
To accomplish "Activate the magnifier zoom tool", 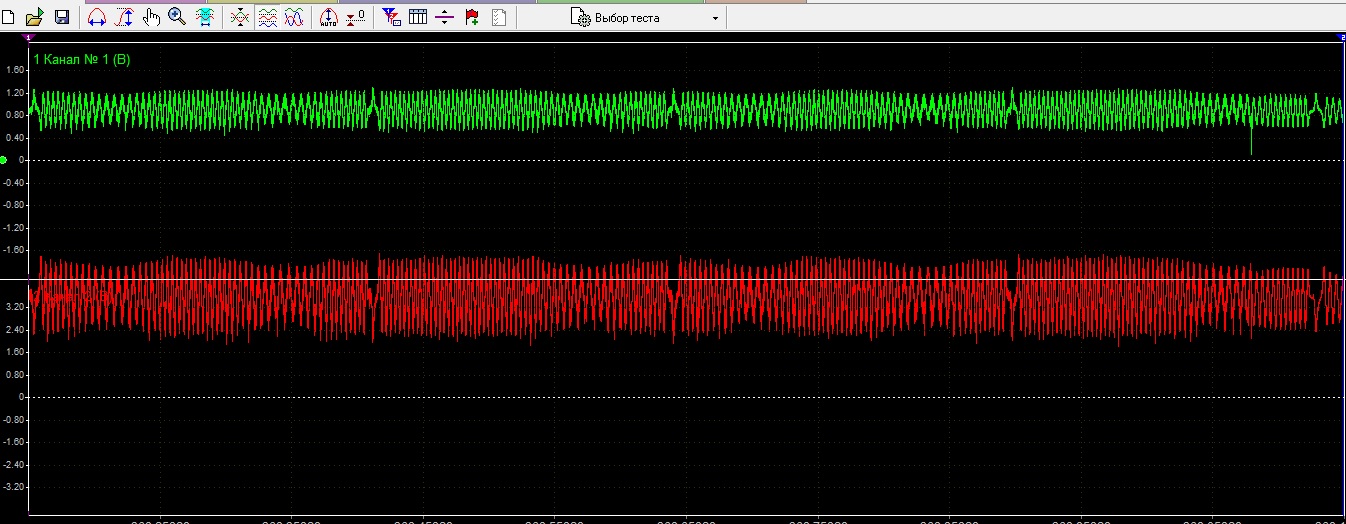I will pyautogui.click(x=177, y=17).
